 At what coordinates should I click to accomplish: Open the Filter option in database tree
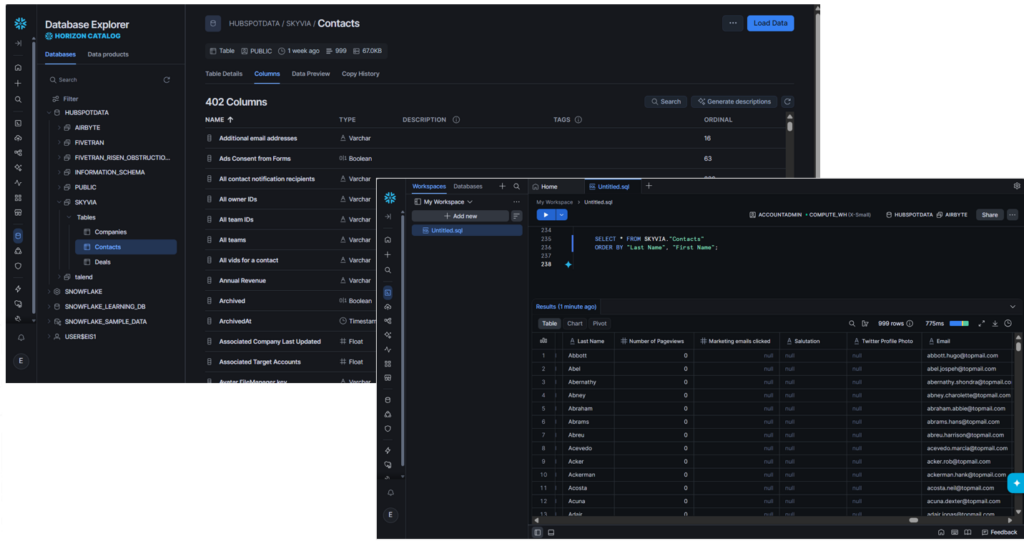click(65, 99)
